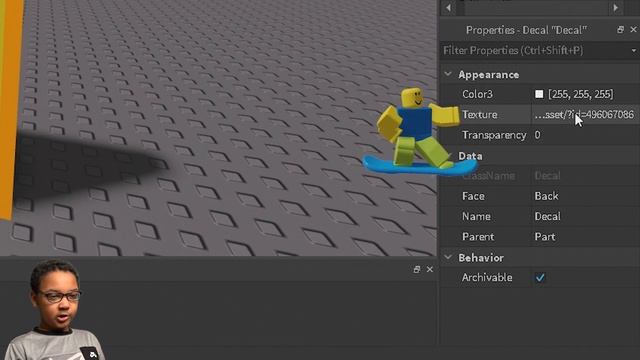
Task: Edit the Texture asset id field
Action: coord(584,115)
